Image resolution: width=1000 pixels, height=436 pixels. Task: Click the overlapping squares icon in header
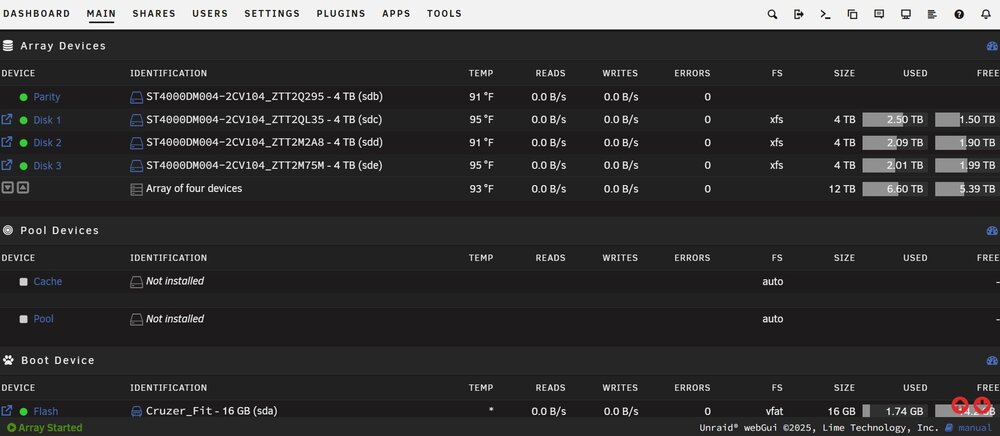point(852,14)
